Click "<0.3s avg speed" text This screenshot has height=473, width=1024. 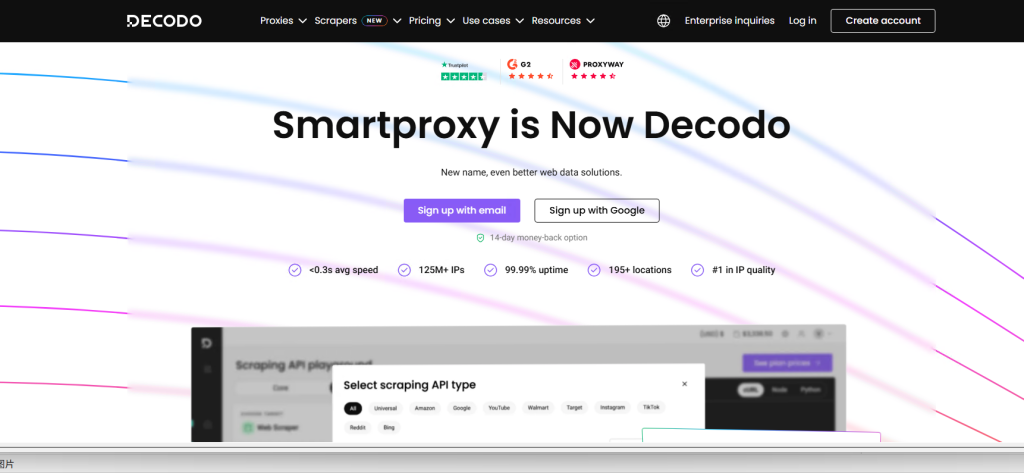point(344,270)
